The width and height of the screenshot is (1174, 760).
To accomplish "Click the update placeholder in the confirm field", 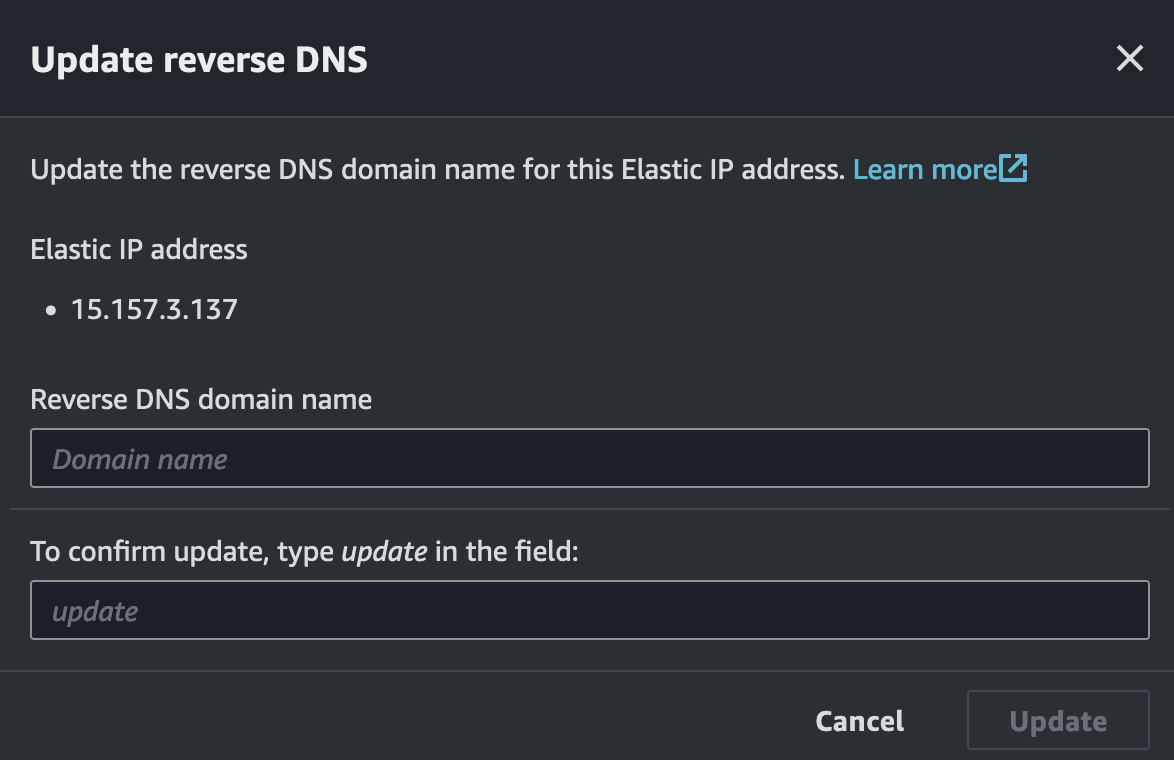I will [x=97, y=610].
